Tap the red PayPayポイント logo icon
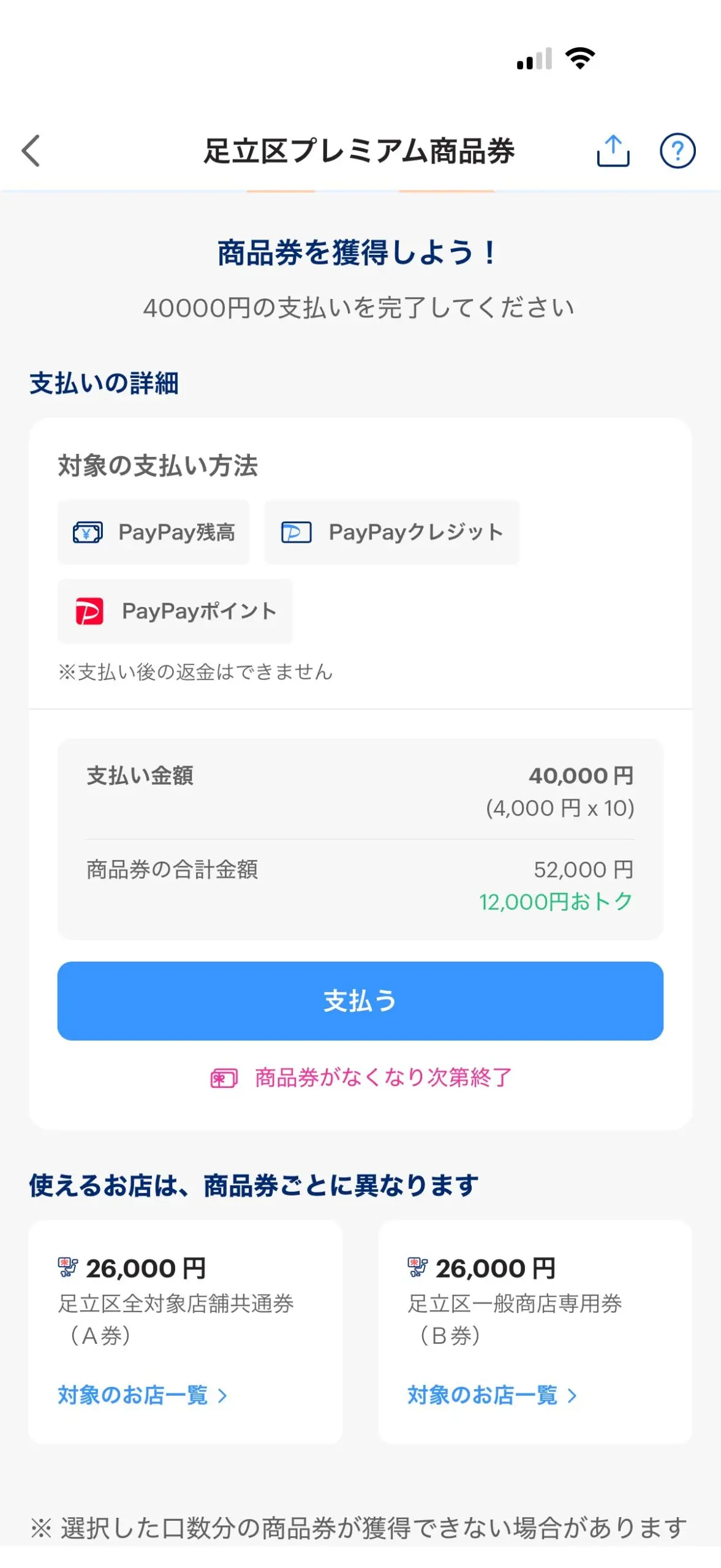The width and height of the screenshot is (721, 1568). coord(89,611)
